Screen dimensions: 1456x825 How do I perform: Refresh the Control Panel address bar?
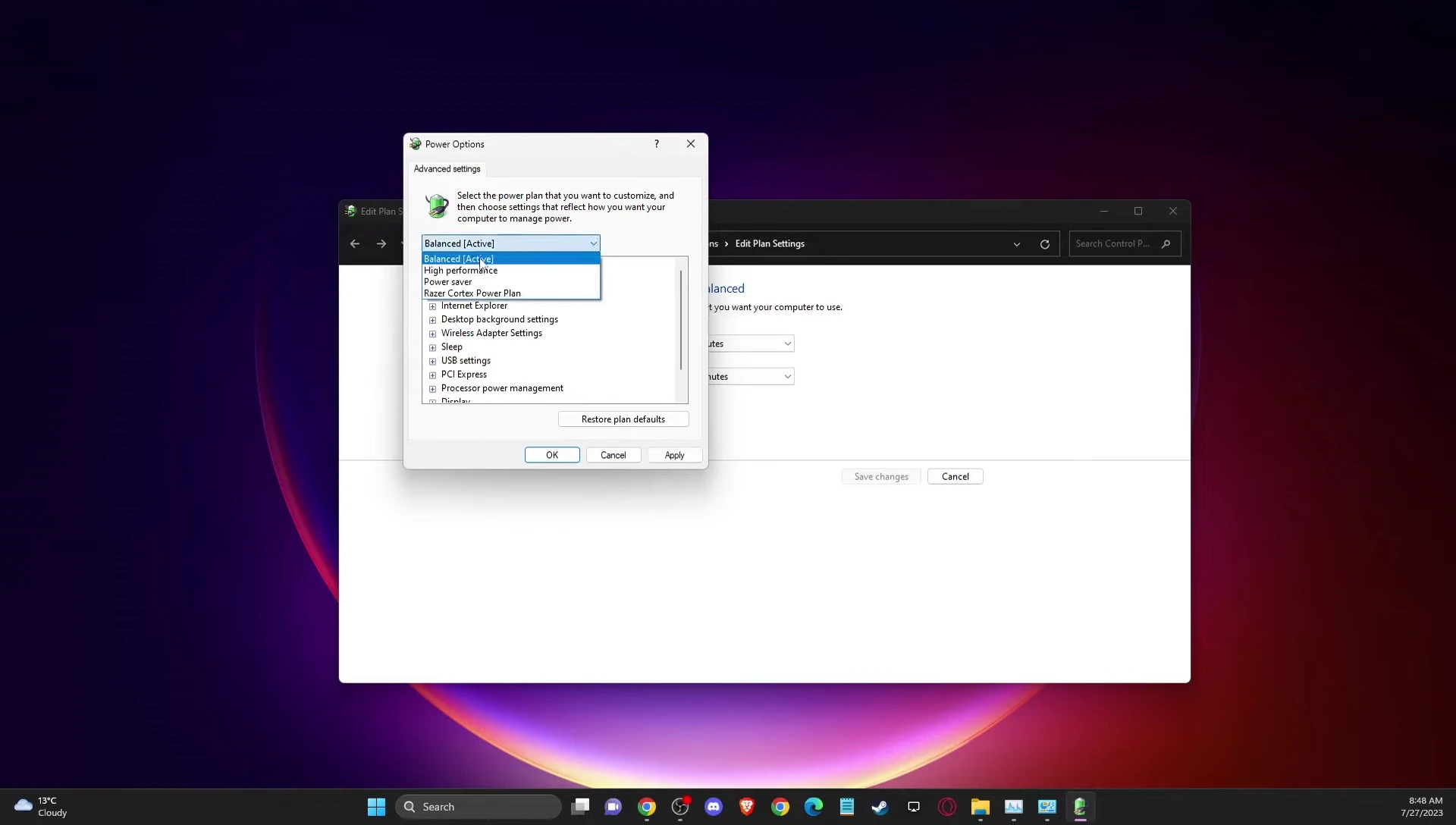1045,244
